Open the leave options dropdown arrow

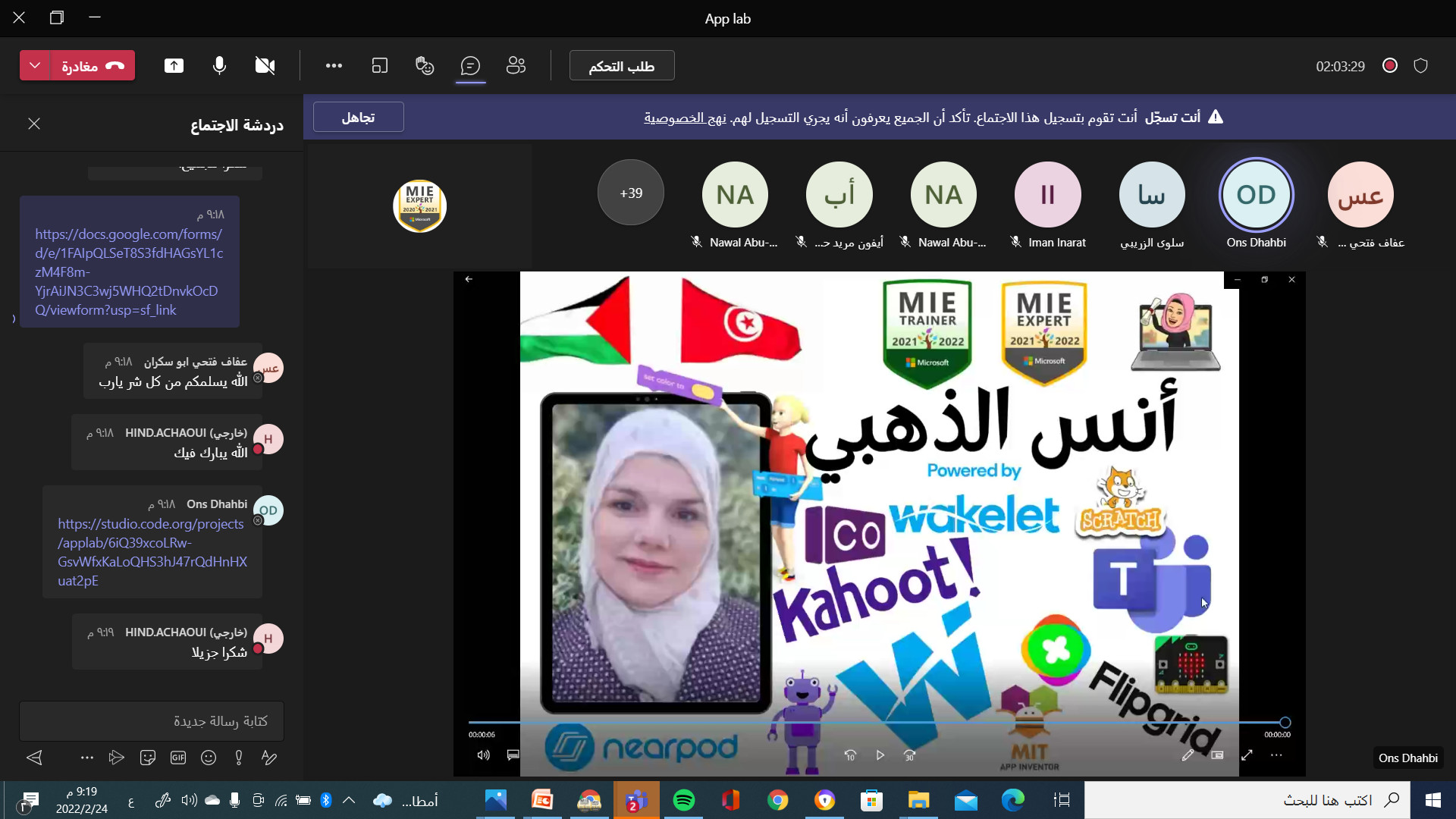point(35,66)
